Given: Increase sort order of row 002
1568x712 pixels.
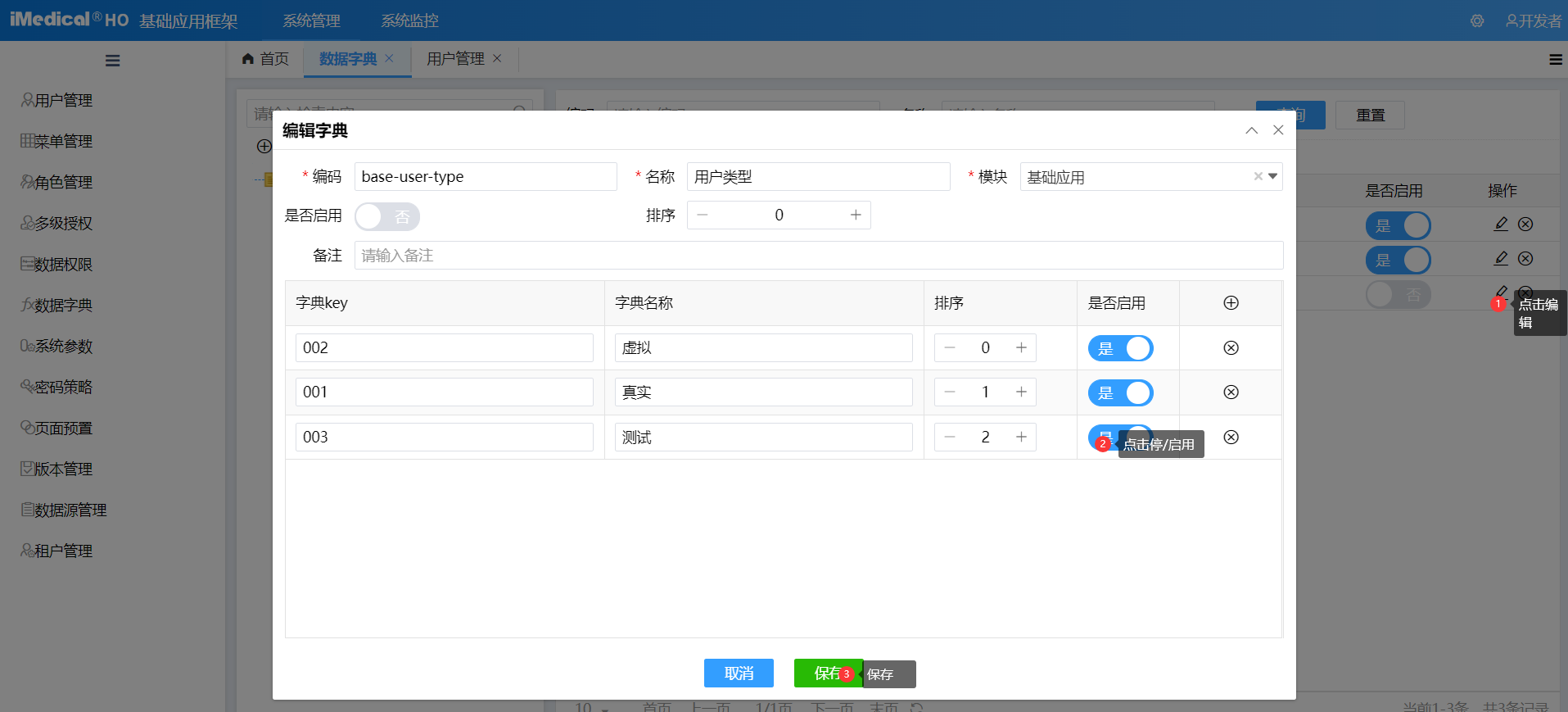Looking at the screenshot, I should (1021, 348).
